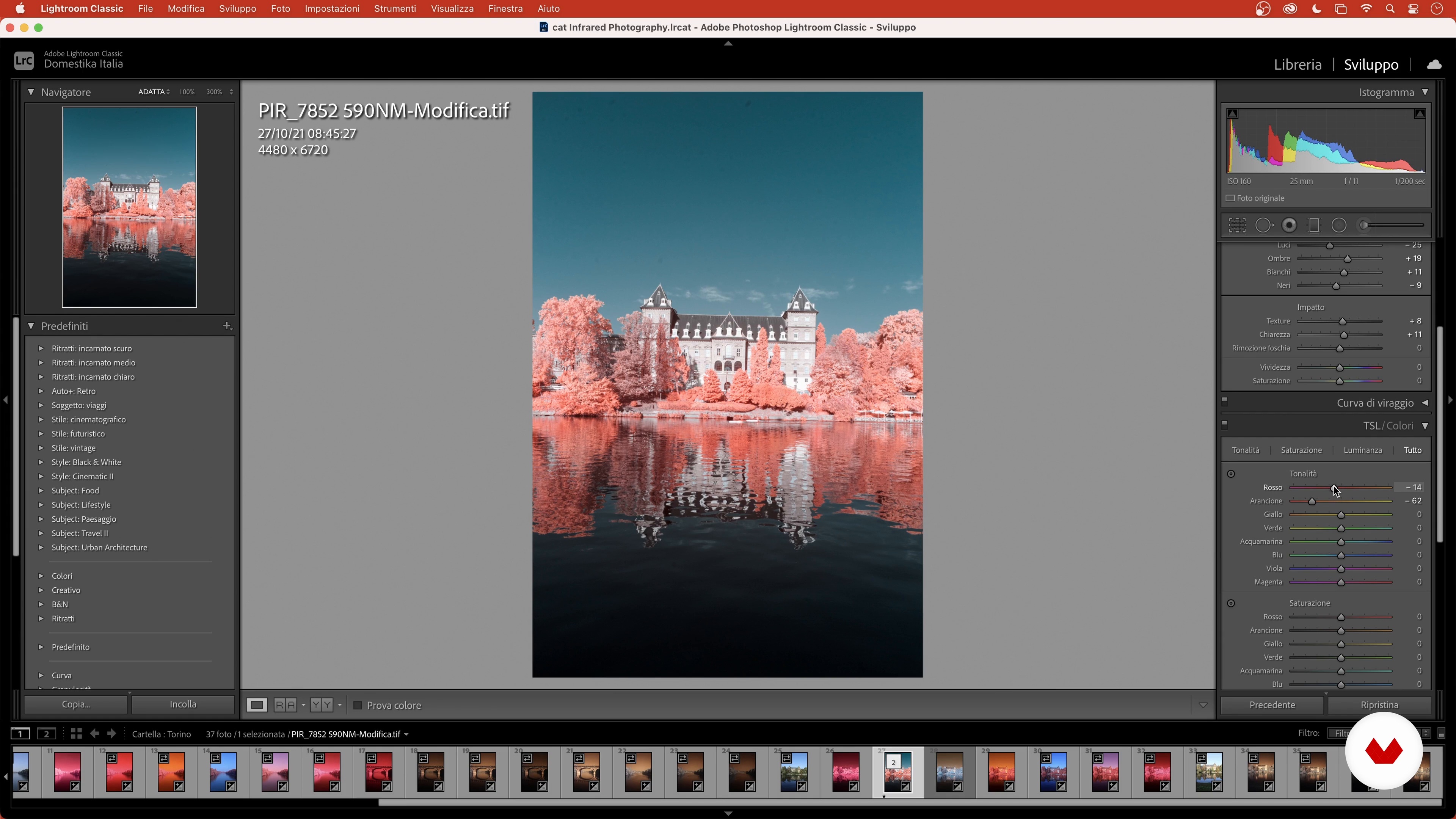Viewport: 1456px width, 819px height.
Task: Select the Luminanza tab in TSL
Action: (1362, 450)
